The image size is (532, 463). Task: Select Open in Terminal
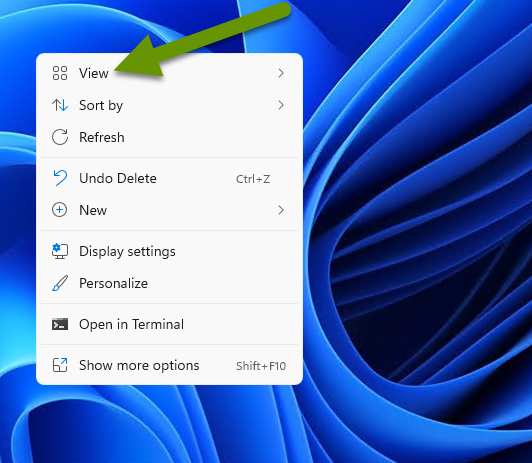[x=169, y=324]
